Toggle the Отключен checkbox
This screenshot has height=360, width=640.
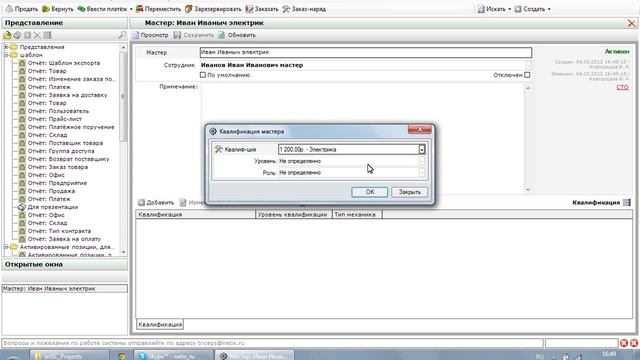click(x=527, y=75)
